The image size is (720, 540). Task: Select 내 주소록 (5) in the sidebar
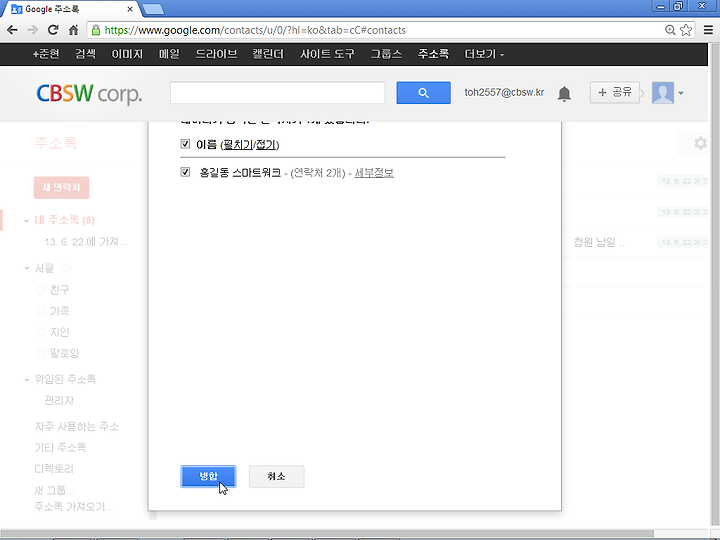click(64, 220)
